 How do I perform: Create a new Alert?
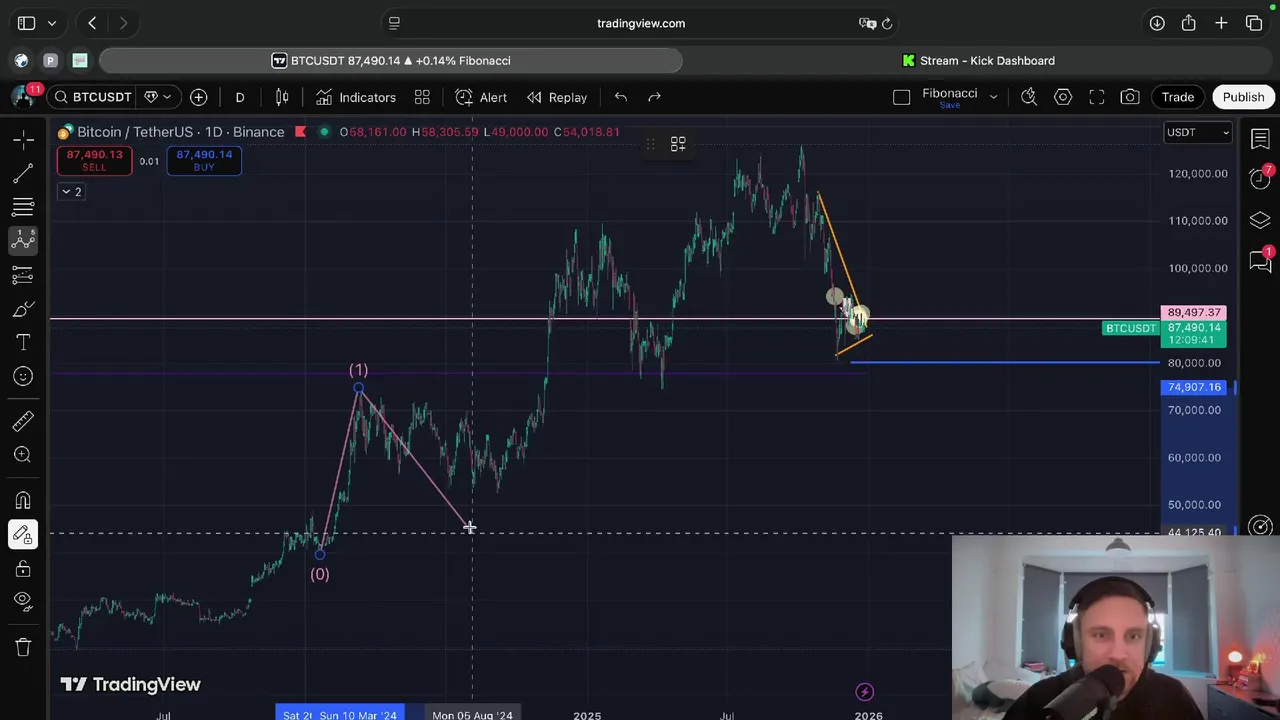point(481,97)
